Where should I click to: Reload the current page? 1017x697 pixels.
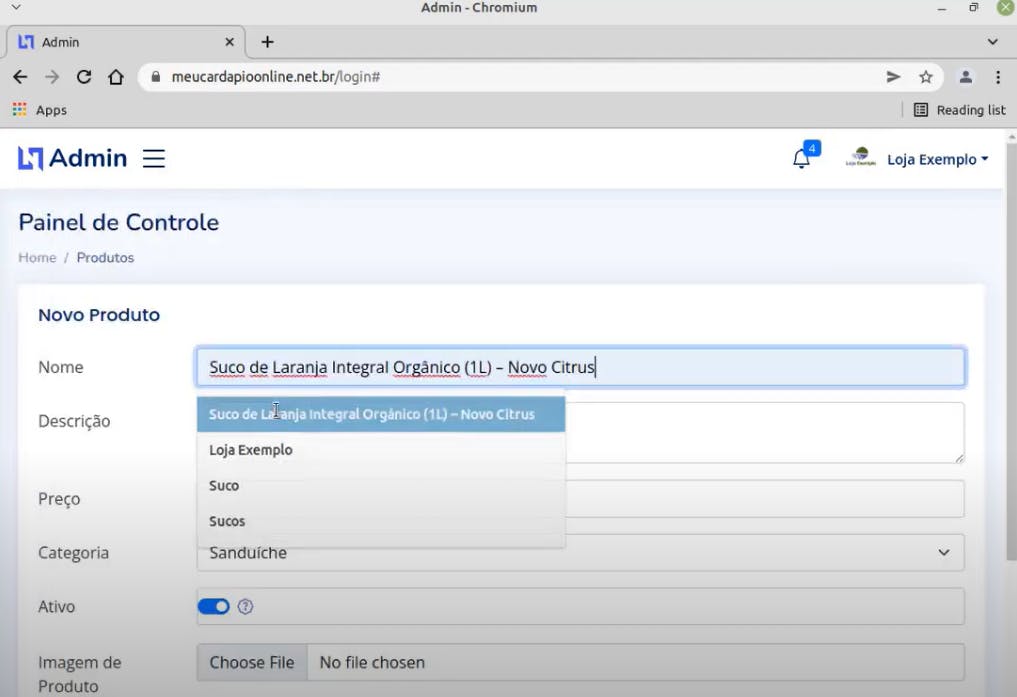(x=84, y=77)
